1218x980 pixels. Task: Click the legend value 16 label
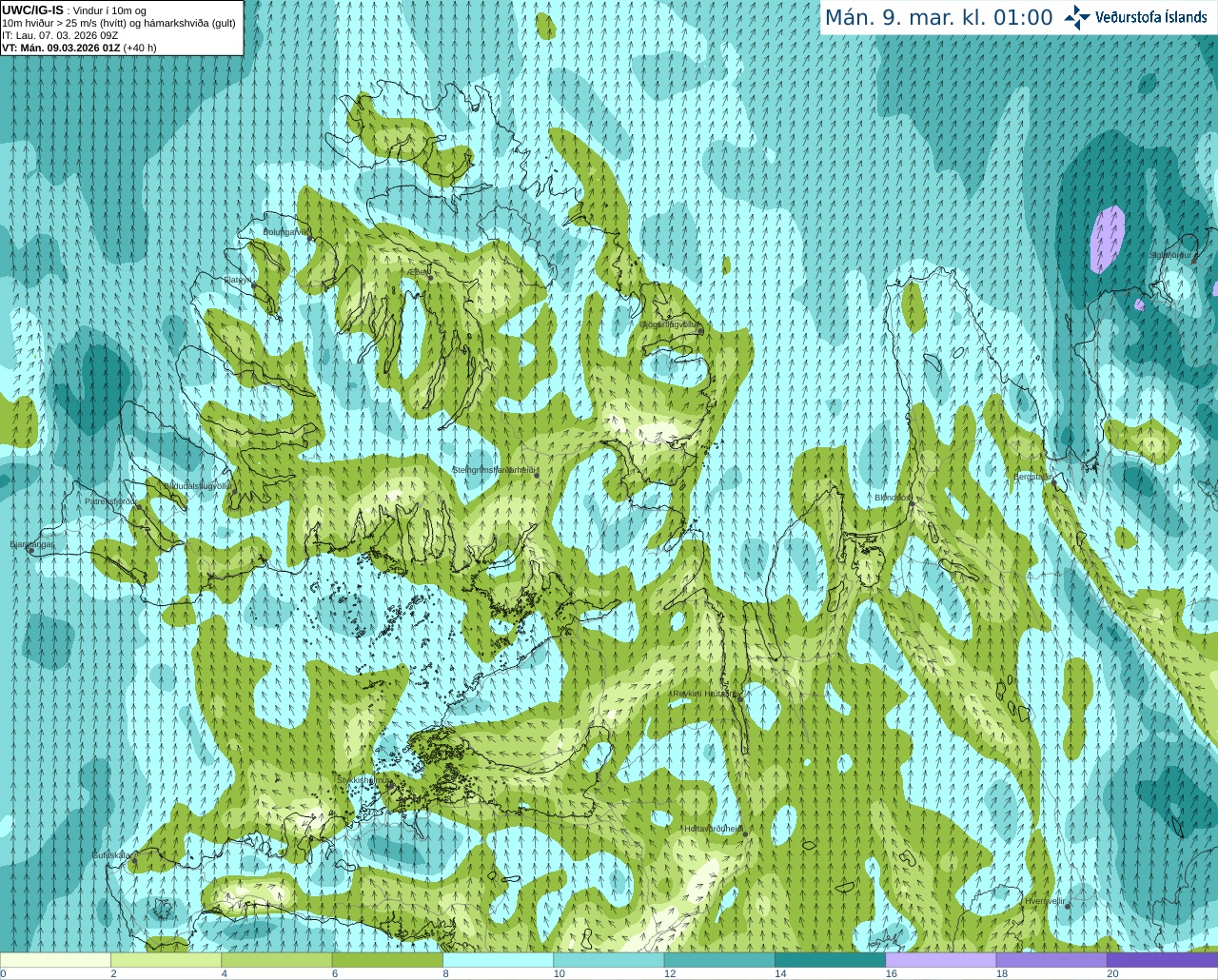click(x=892, y=974)
